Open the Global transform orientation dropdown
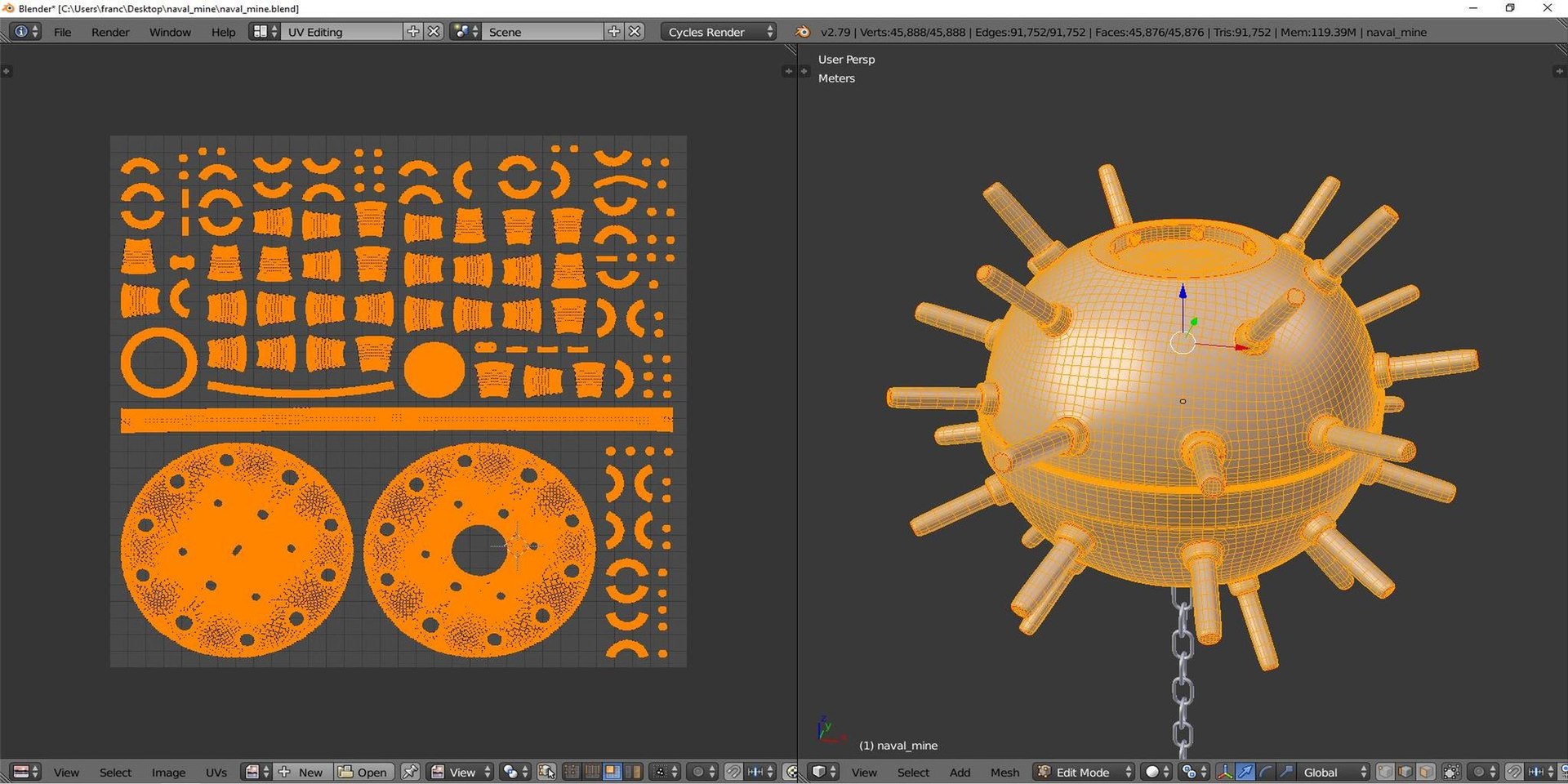This screenshot has height=784, width=1568. click(1334, 772)
